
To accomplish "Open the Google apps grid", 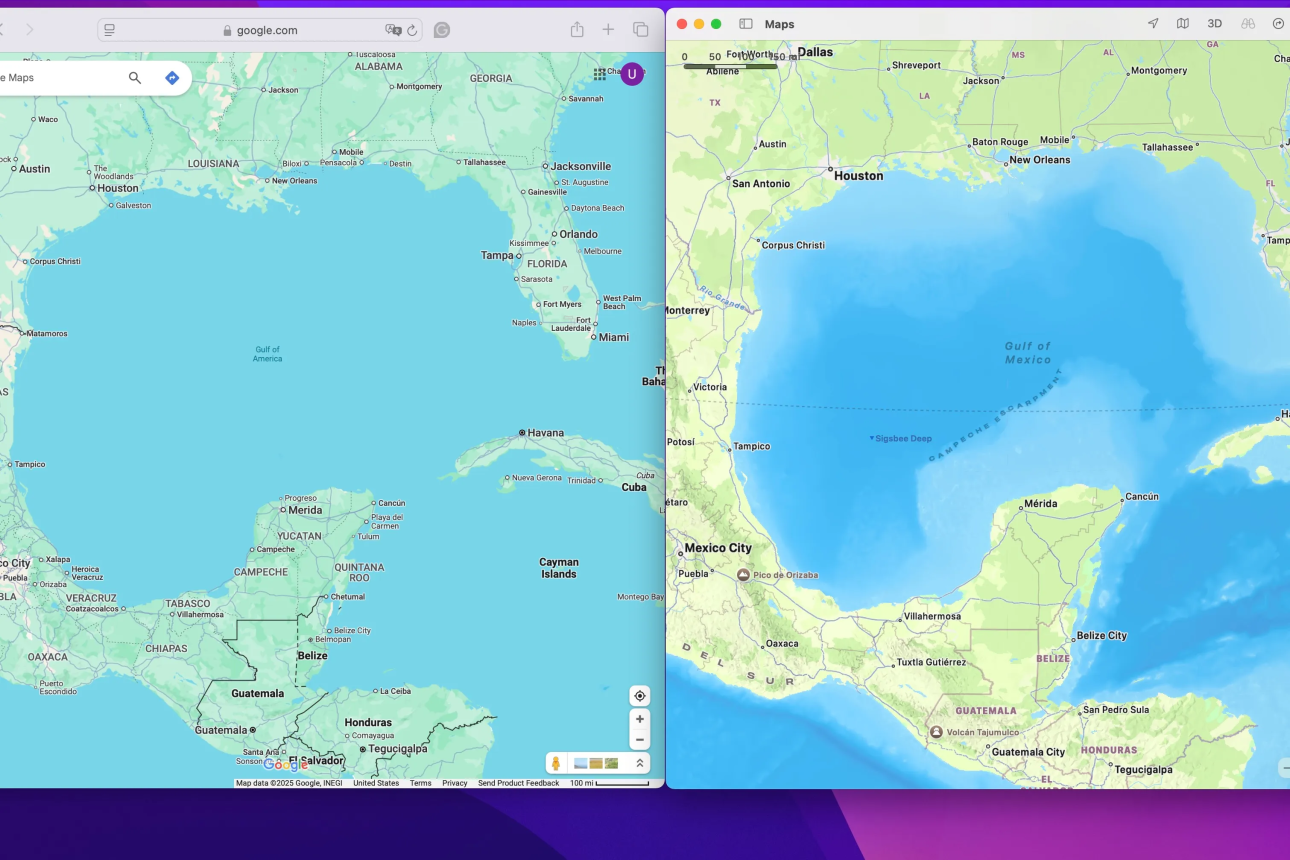I will pos(599,73).
